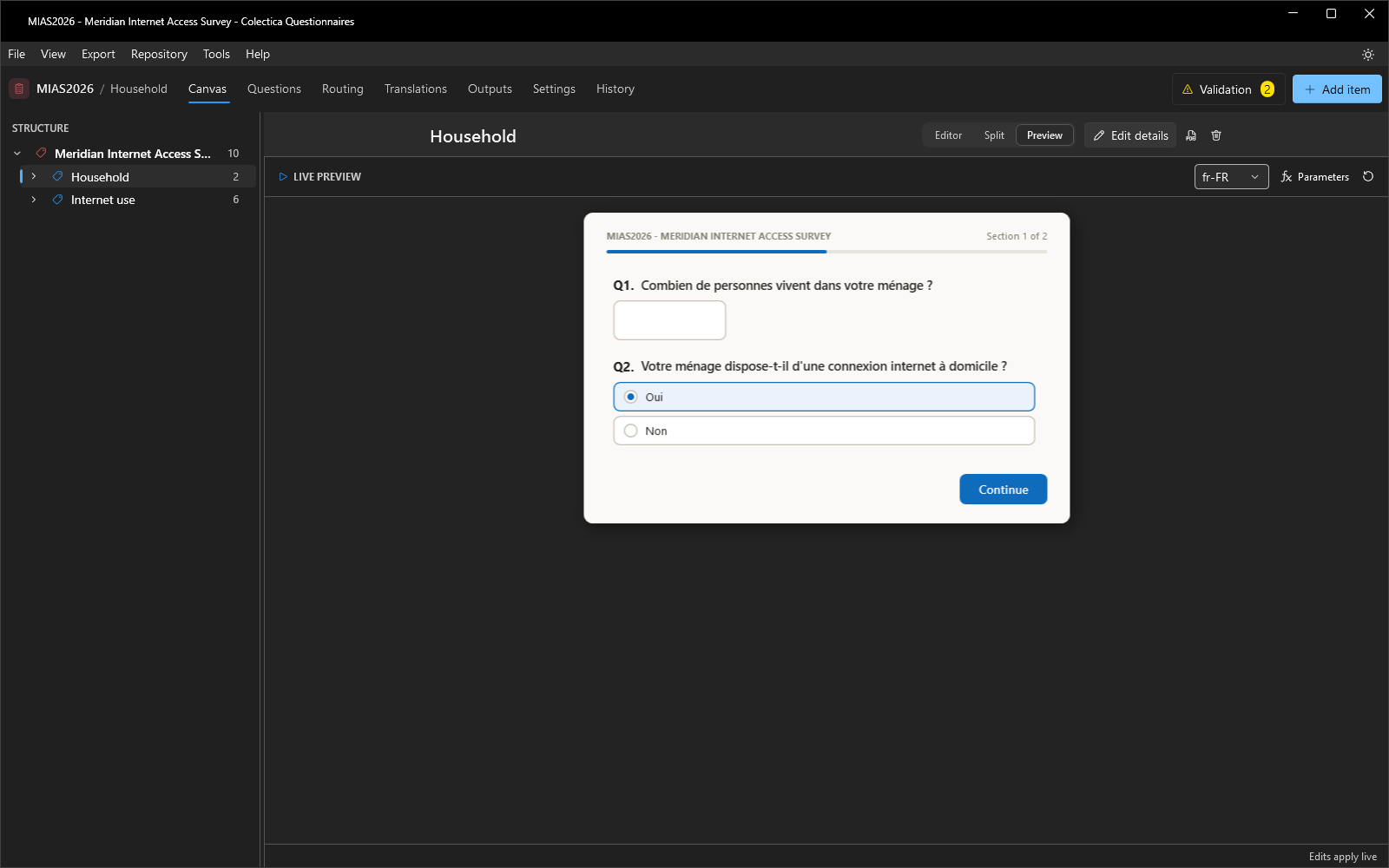
Task: Open the Help menu
Action: tap(258, 54)
